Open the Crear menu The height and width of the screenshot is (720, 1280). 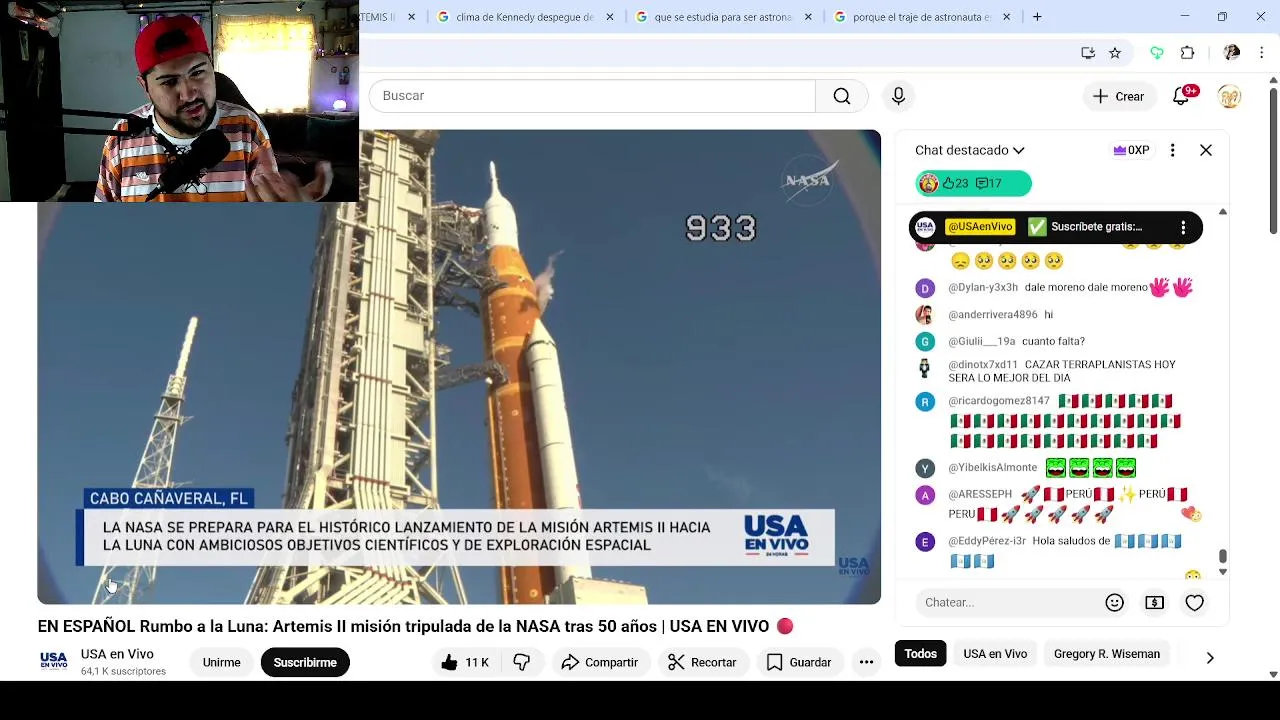[x=1118, y=96]
